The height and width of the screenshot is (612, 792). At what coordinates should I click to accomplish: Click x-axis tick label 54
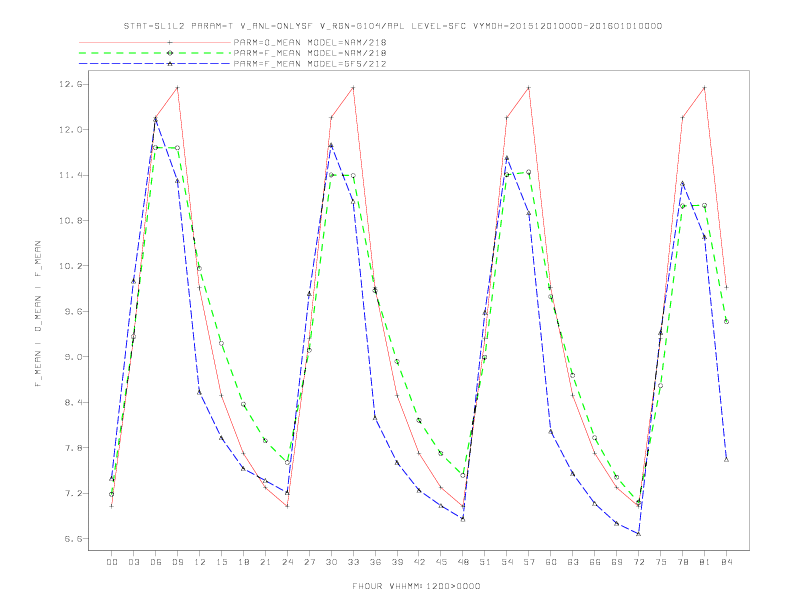point(507,562)
